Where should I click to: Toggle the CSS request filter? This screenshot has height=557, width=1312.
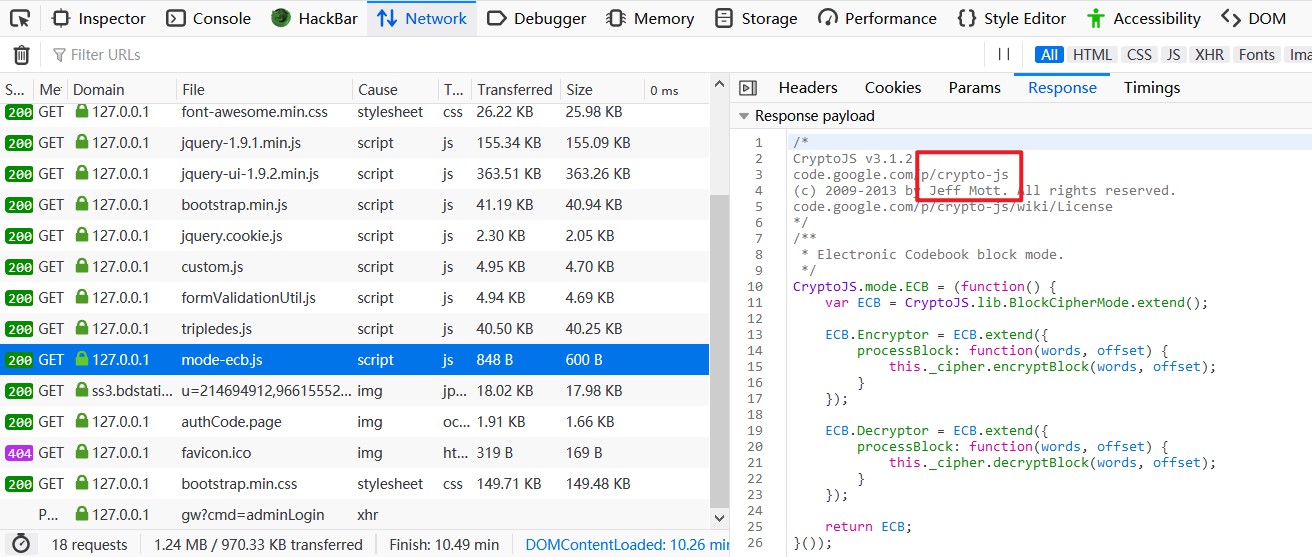1139,55
